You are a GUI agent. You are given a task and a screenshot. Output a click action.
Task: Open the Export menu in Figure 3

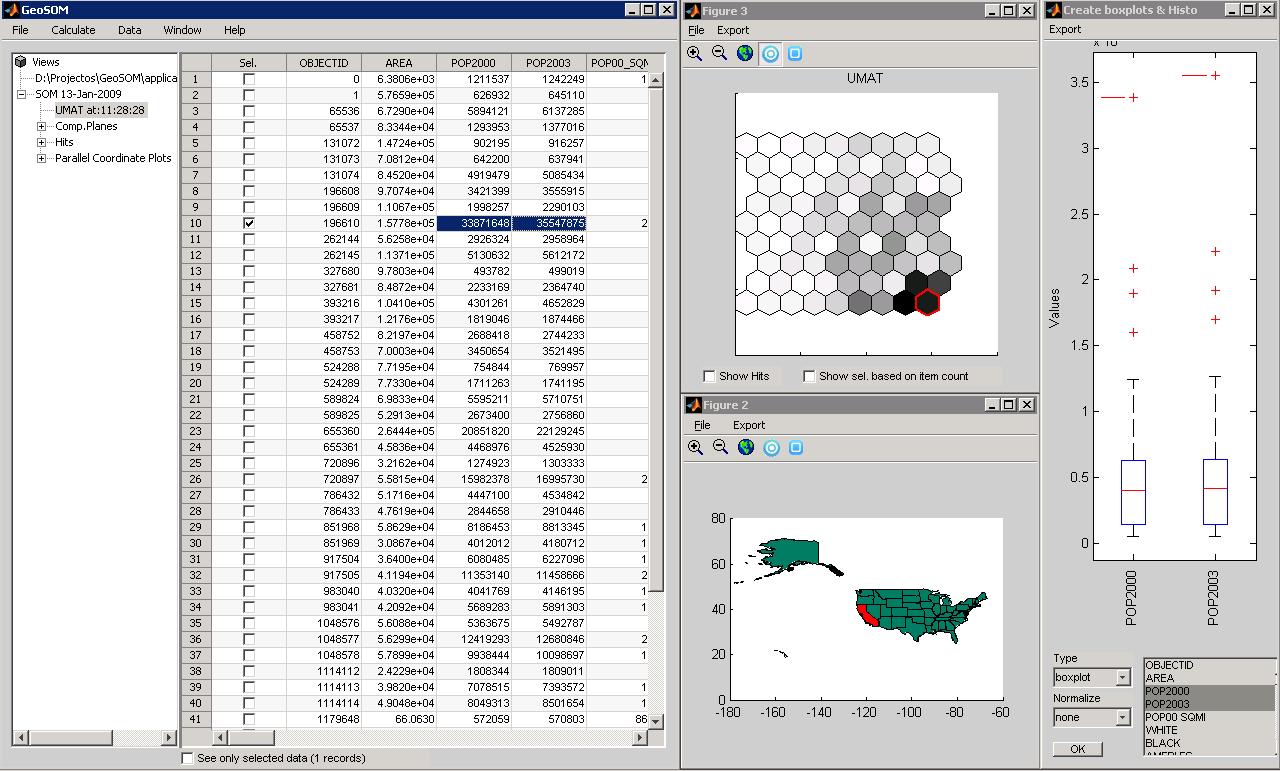tap(733, 30)
